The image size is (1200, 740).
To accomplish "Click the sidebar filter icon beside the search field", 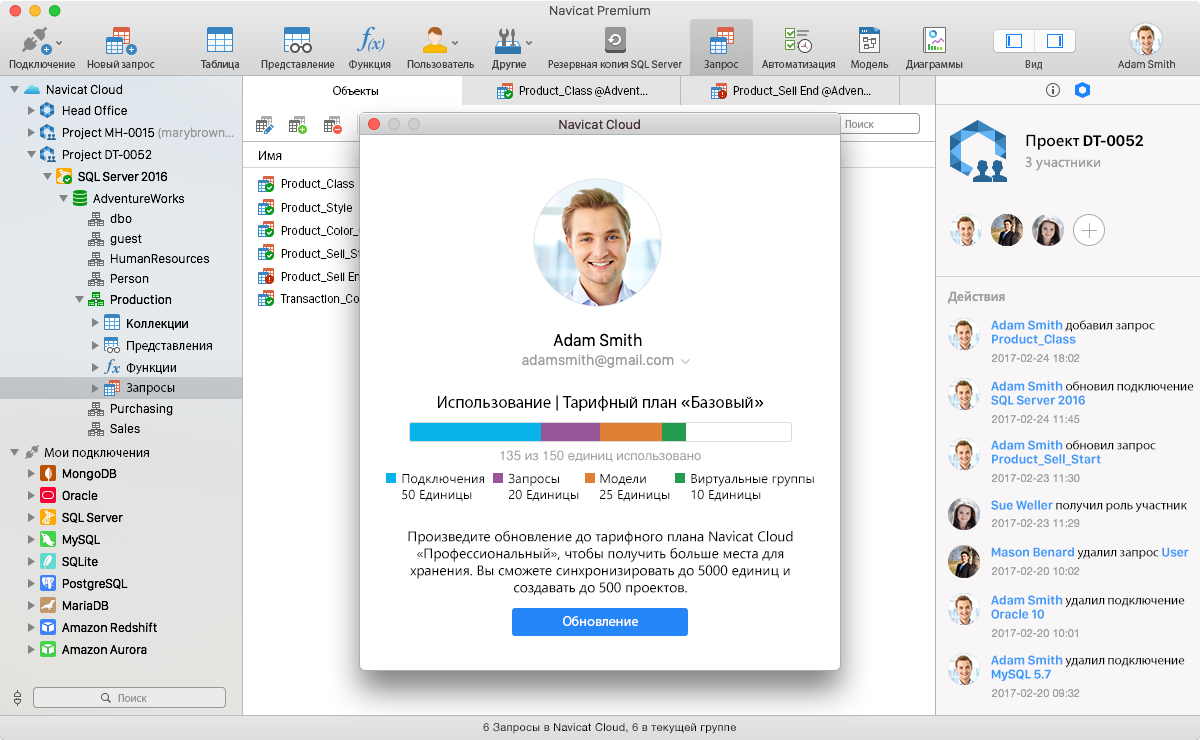I will 17,697.
